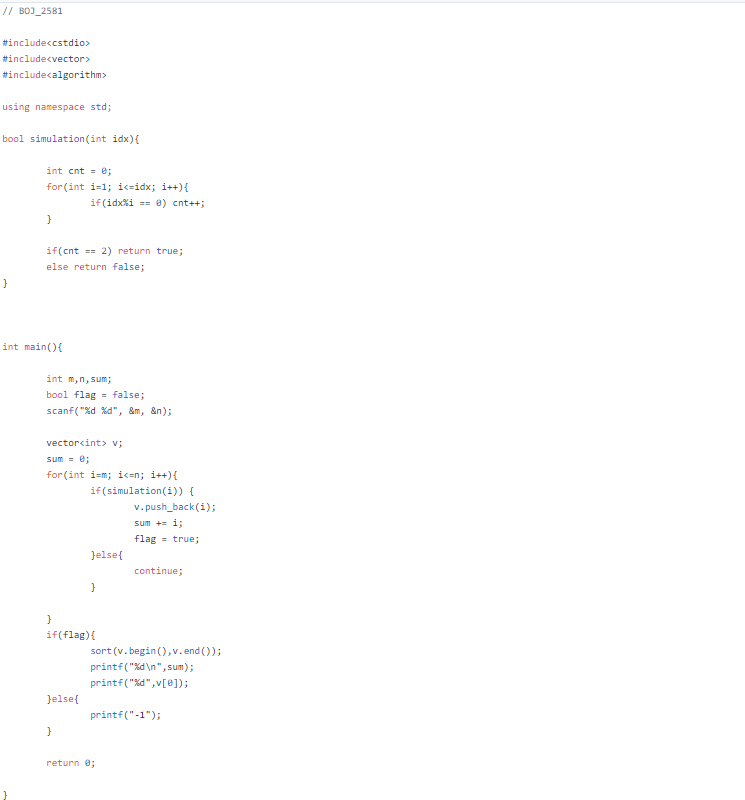745x800 pixels.
Task: Click the "int cnt = 0;" line
Action: [x=79, y=171]
